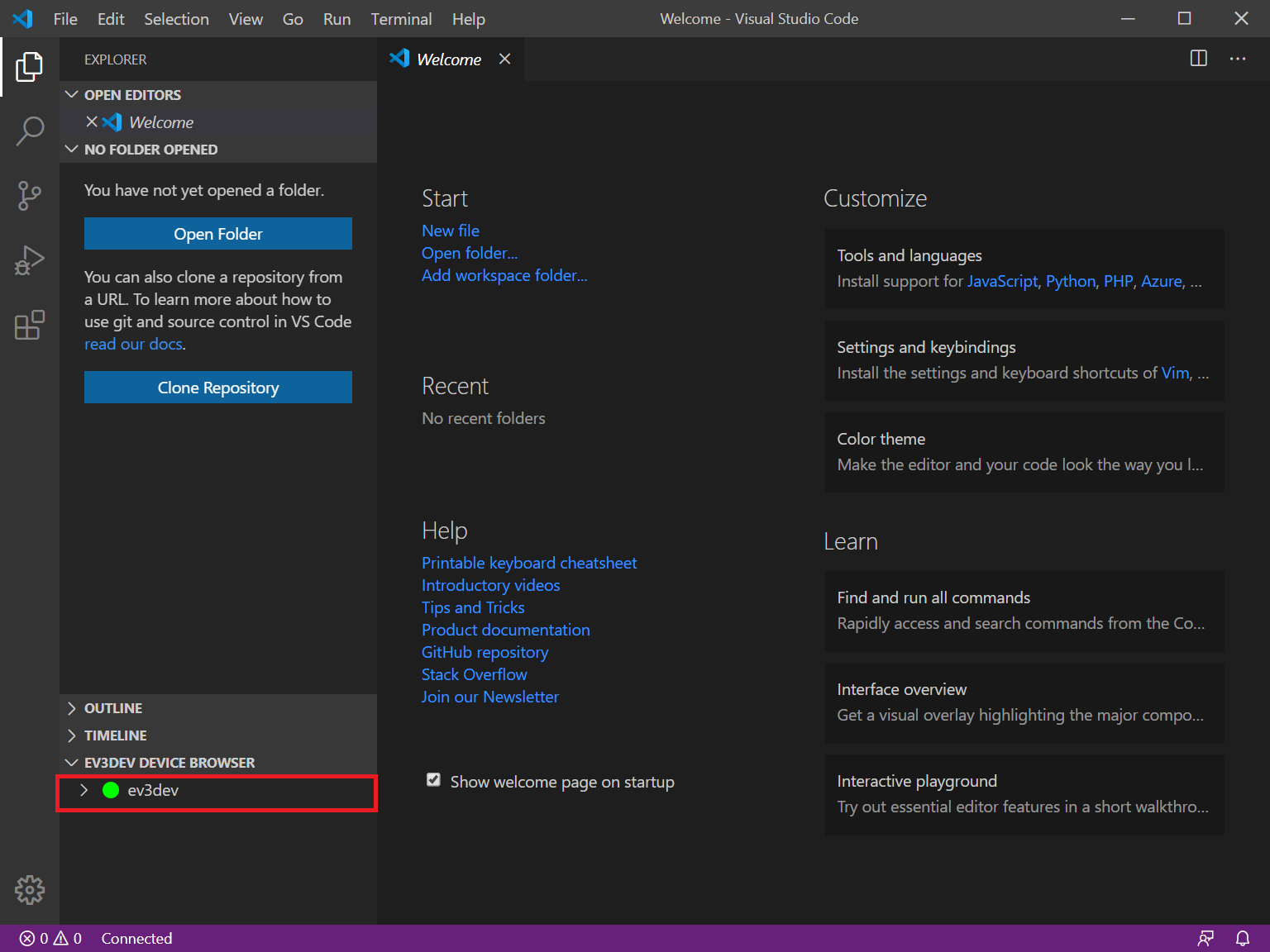Open the Help menu
Viewport: 1270px width, 952px height.
point(469,18)
